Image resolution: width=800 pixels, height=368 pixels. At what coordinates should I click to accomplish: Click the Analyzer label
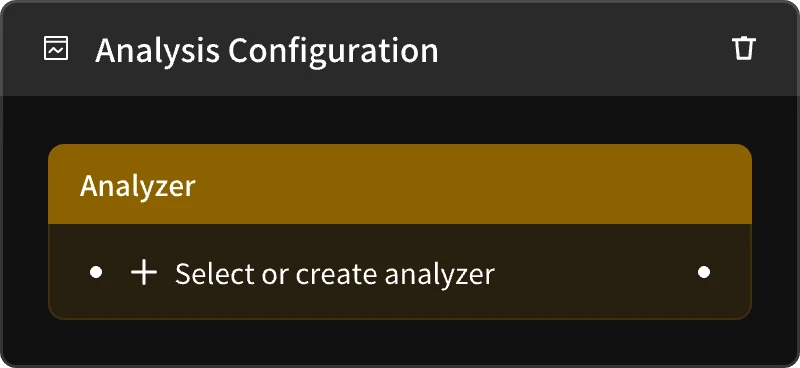pyautogui.click(x=138, y=186)
